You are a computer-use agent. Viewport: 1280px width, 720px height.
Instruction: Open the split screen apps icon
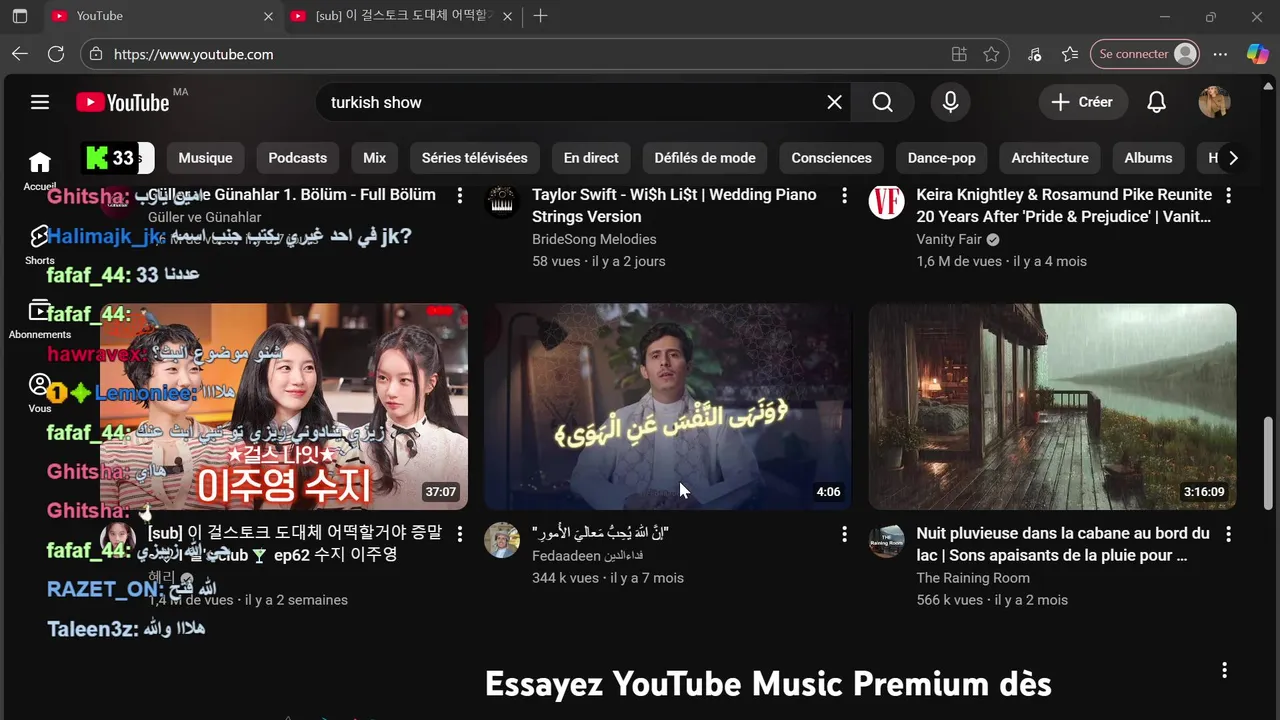(959, 54)
